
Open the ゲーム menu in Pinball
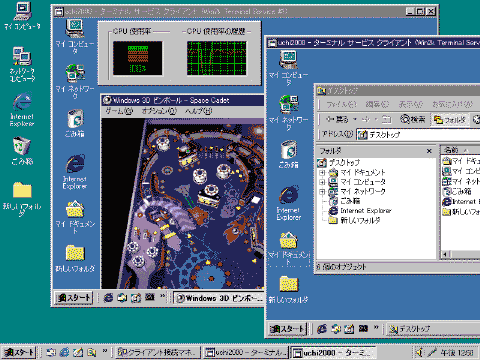click(119, 111)
